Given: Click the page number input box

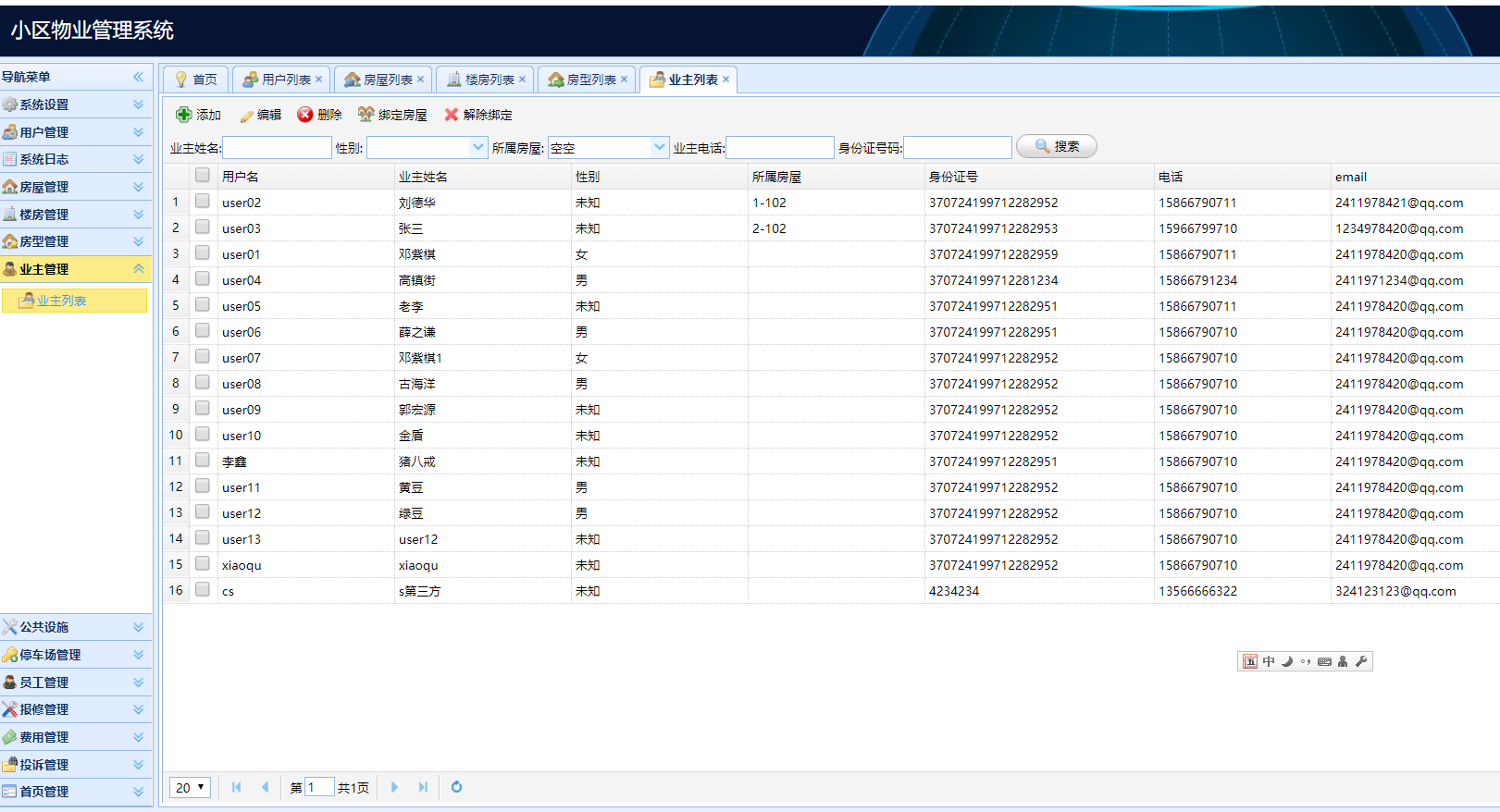Looking at the screenshot, I should point(319,787).
